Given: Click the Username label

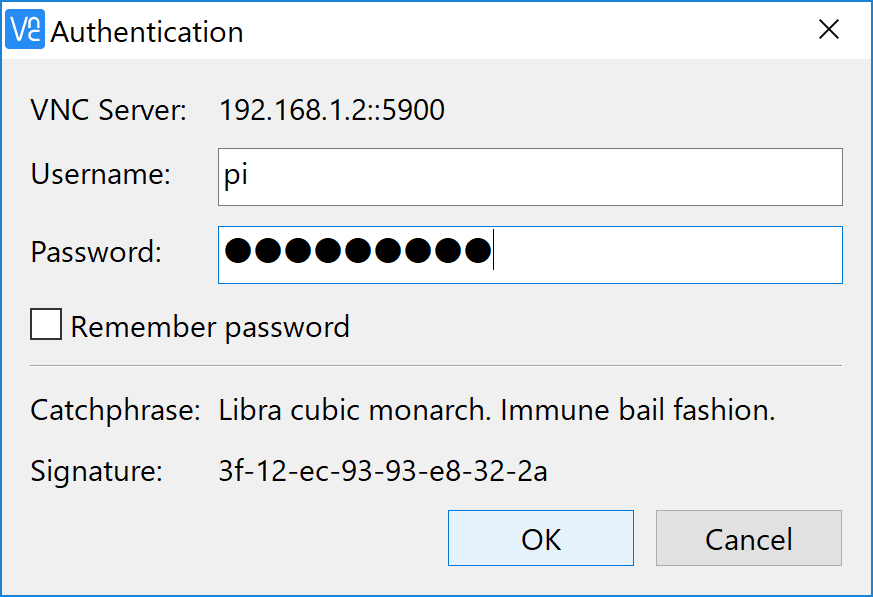Looking at the screenshot, I should (100, 175).
